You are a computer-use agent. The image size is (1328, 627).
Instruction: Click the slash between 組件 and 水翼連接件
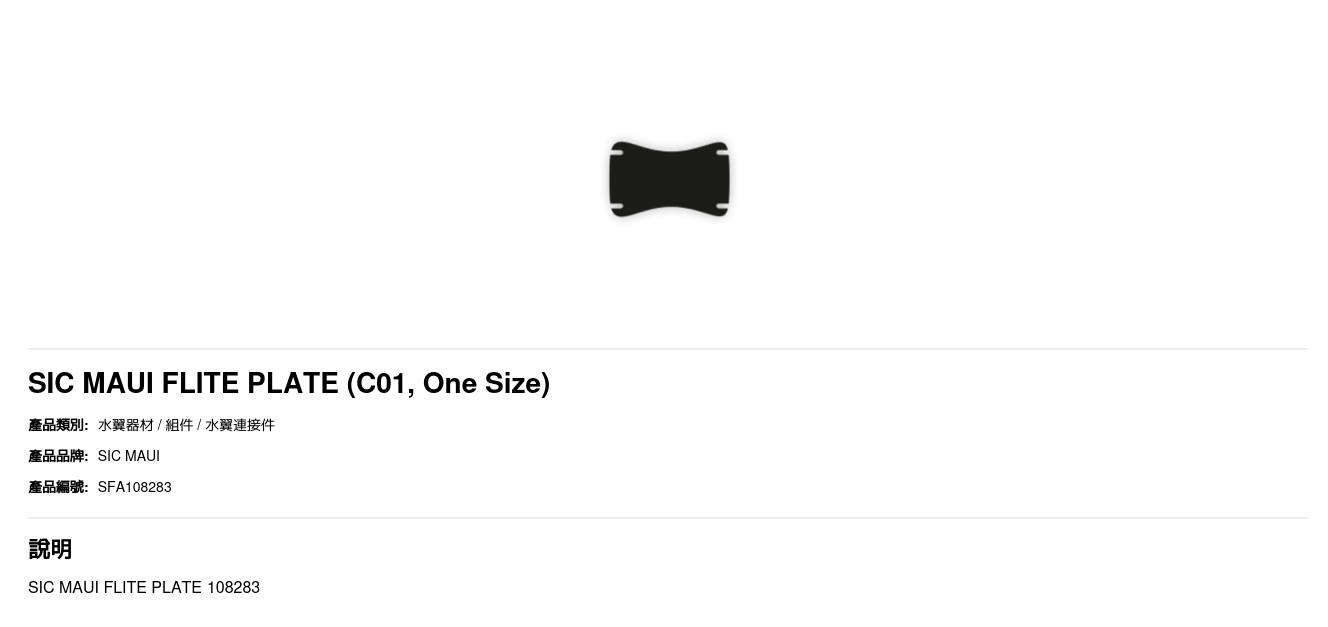[199, 425]
